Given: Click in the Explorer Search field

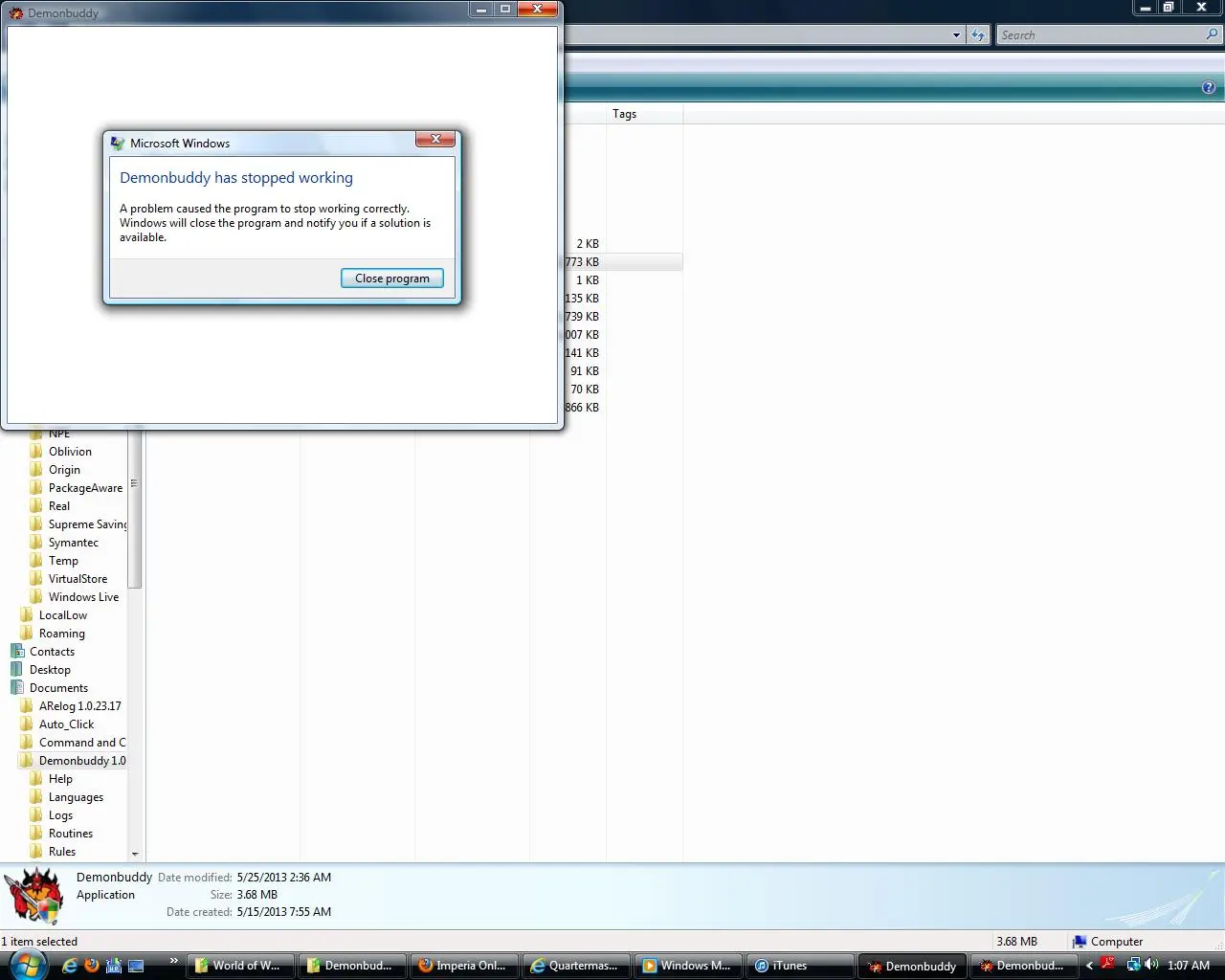Looking at the screenshot, I should [1099, 35].
